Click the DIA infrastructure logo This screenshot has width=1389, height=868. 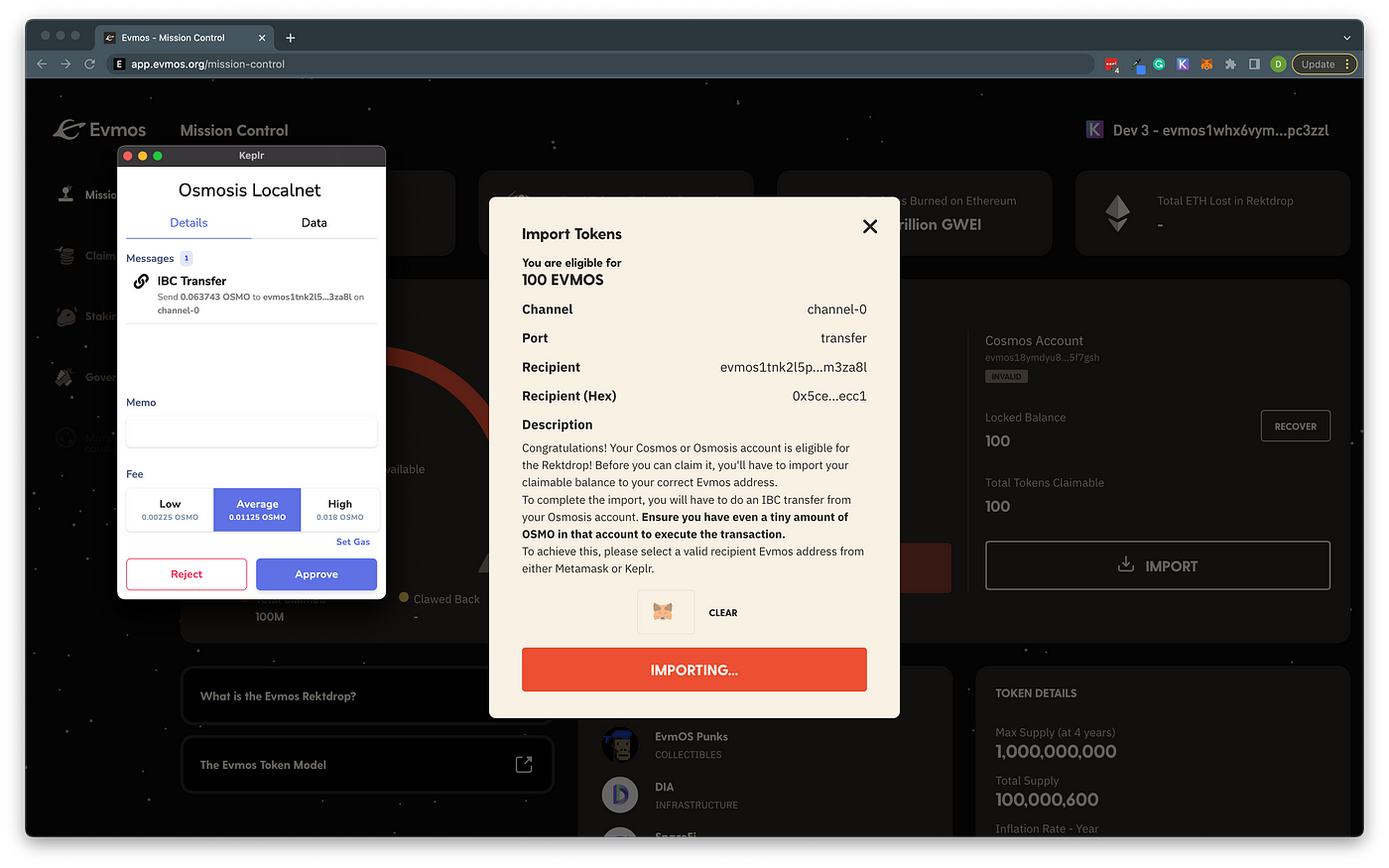620,795
